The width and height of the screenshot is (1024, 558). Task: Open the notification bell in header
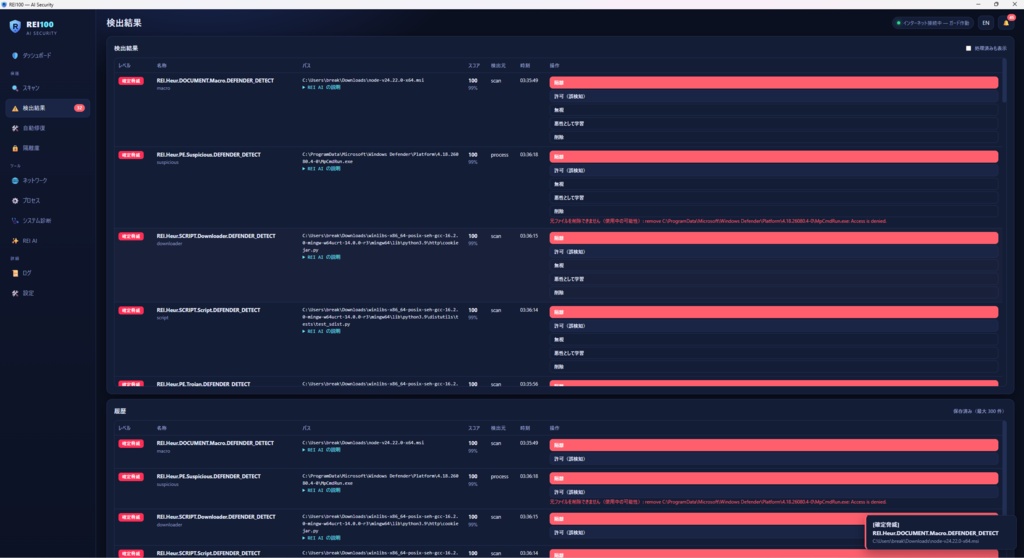point(1006,23)
